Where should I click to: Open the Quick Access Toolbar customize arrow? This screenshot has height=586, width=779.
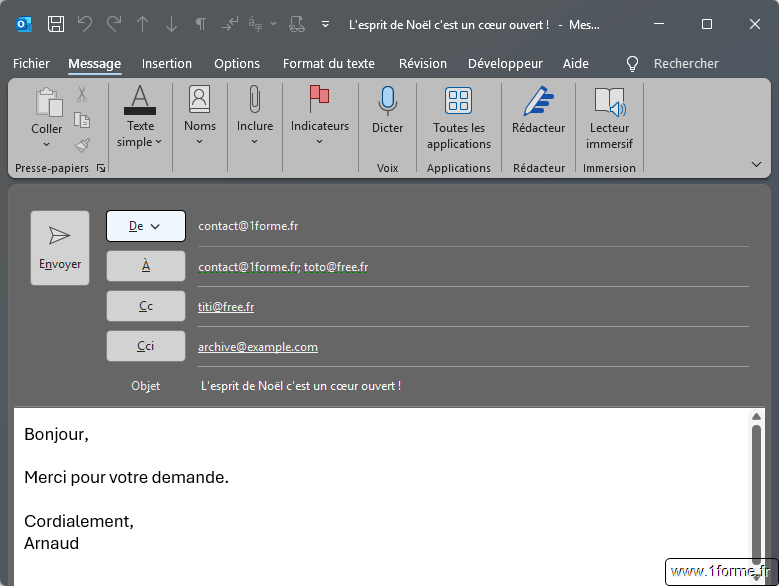tap(325, 24)
